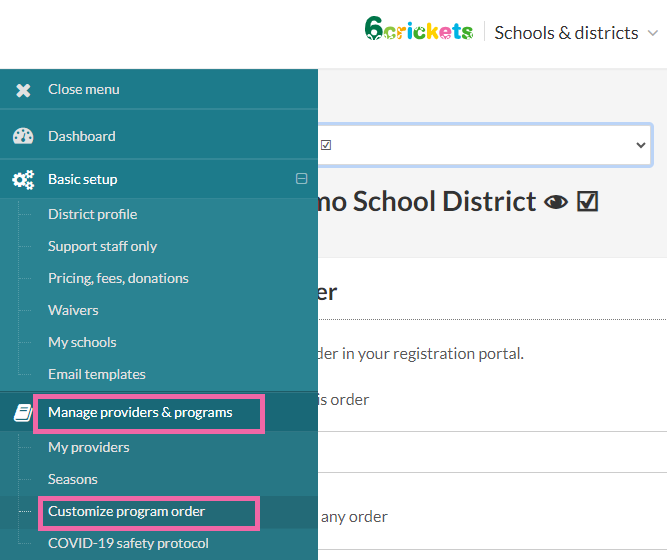Go to Pricing, fees, donations
The image size is (667, 560).
(118, 278)
